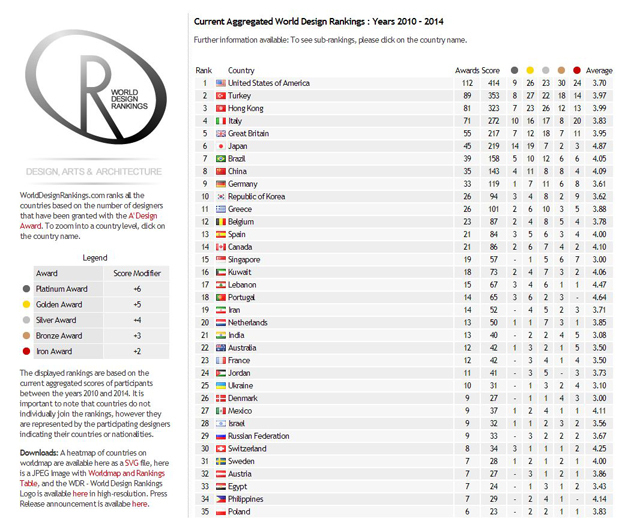
Task: Click the Netherlands flag icon
Action: pyautogui.click(x=221, y=323)
